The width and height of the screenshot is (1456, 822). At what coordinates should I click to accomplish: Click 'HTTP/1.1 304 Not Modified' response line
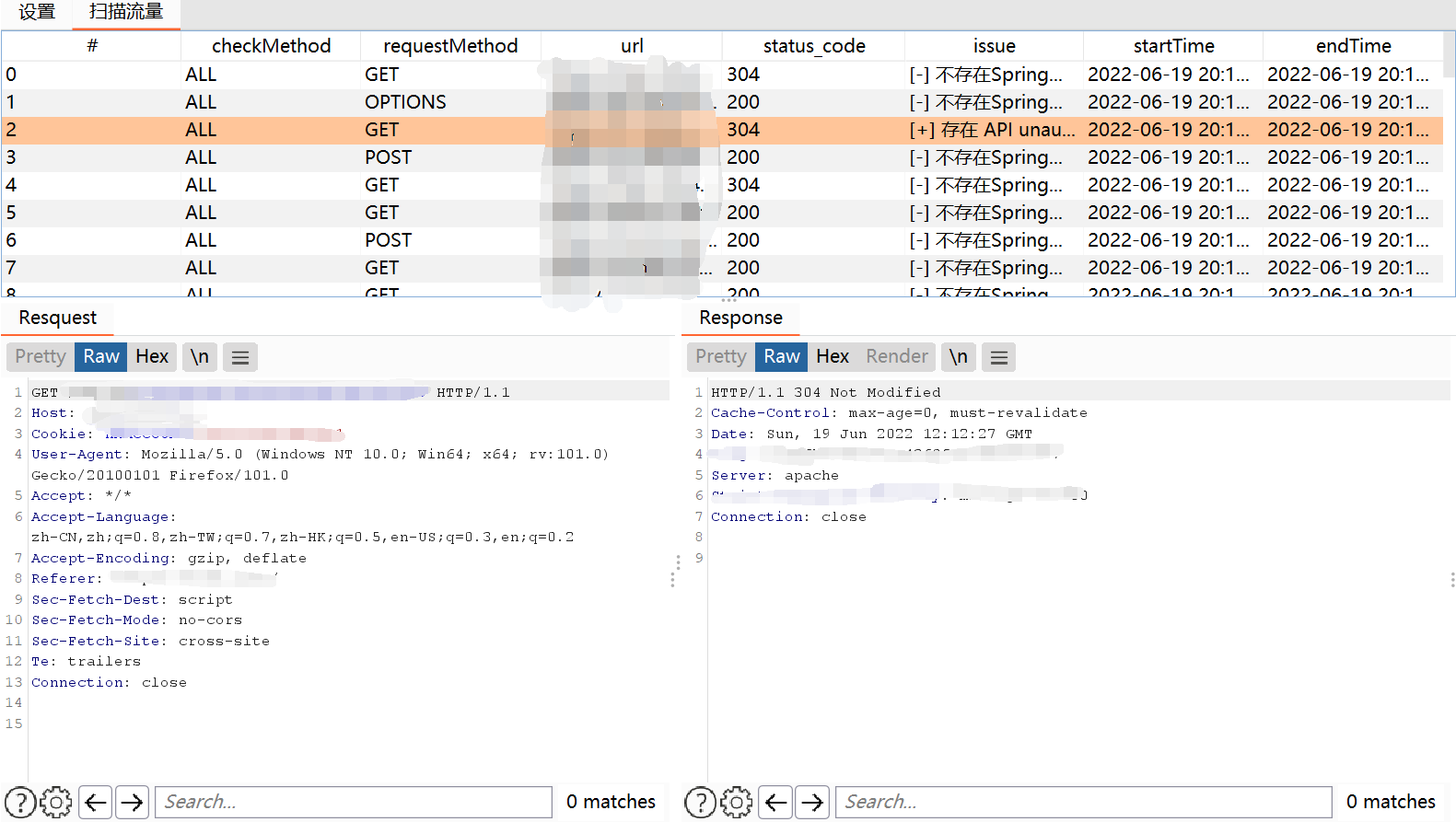coord(826,392)
